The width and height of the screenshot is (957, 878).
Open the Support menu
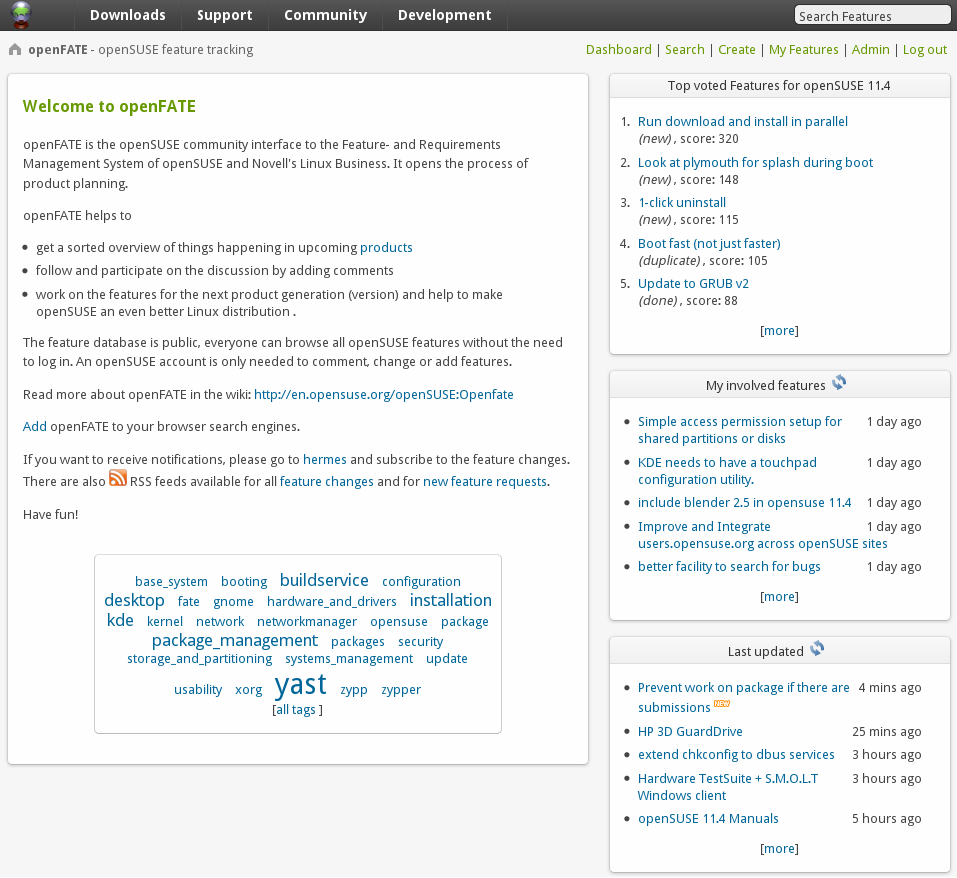(x=225, y=15)
